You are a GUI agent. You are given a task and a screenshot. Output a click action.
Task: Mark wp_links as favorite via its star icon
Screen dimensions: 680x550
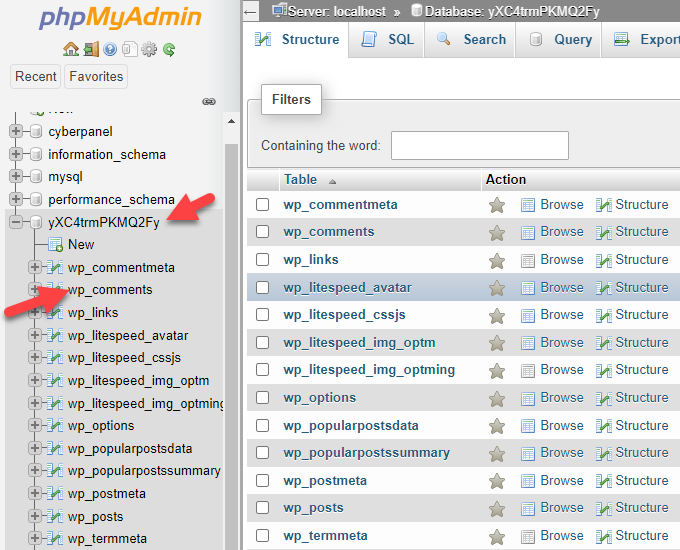pyautogui.click(x=497, y=261)
